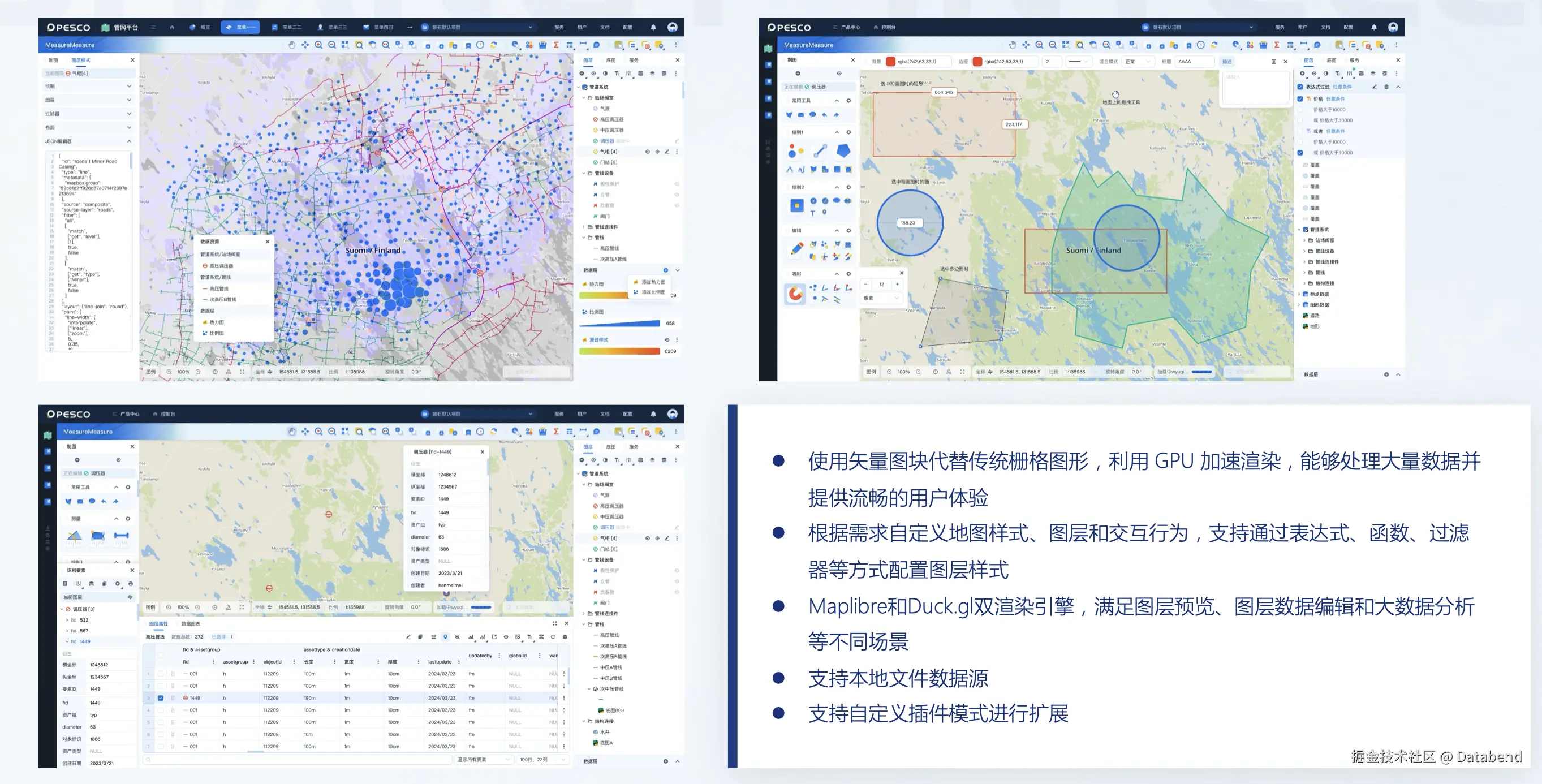Viewport: 1542px width, 784px height.
Task: Uncheck the 价格 任意条件 checkbox
Action: (1300, 99)
